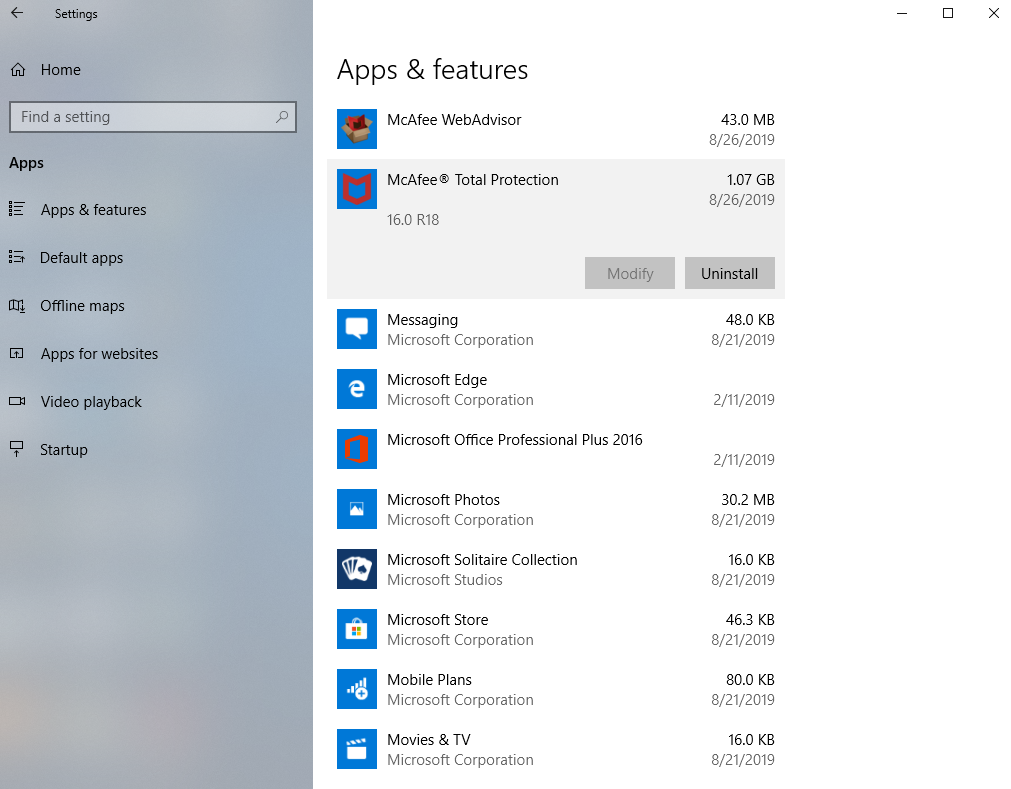Image resolution: width=1011 pixels, height=789 pixels.
Task: Click the Home house icon
Action: pos(18,70)
